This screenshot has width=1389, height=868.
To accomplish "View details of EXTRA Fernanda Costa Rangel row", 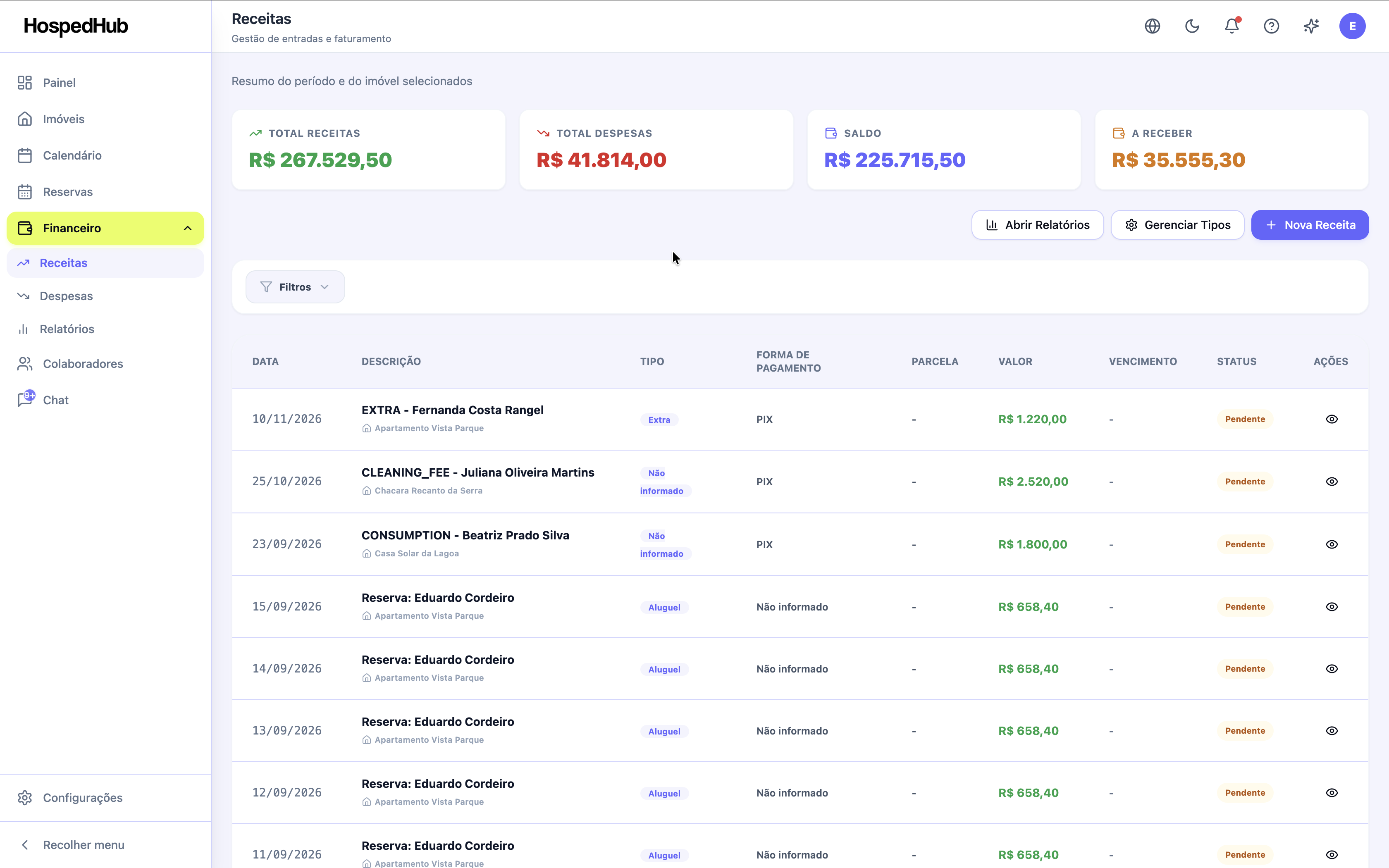I will click(x=1332, y=419).
